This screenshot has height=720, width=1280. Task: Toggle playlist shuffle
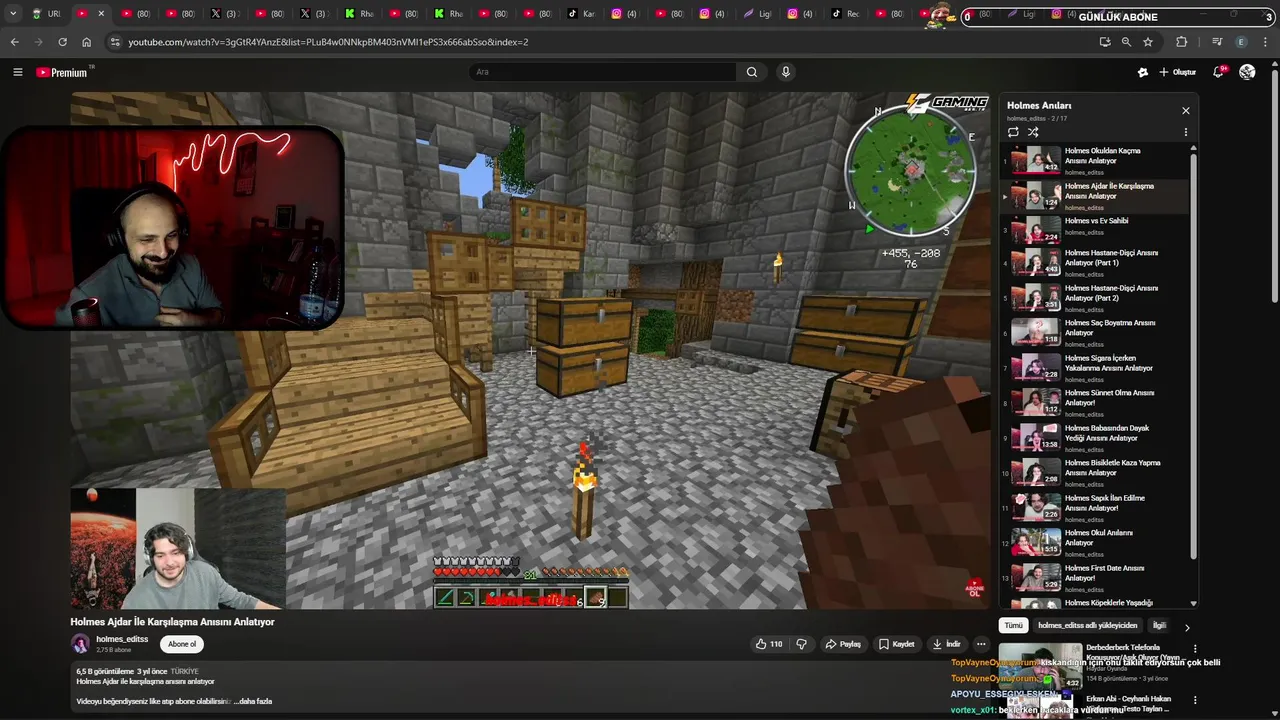click(x=1033, y=132)
